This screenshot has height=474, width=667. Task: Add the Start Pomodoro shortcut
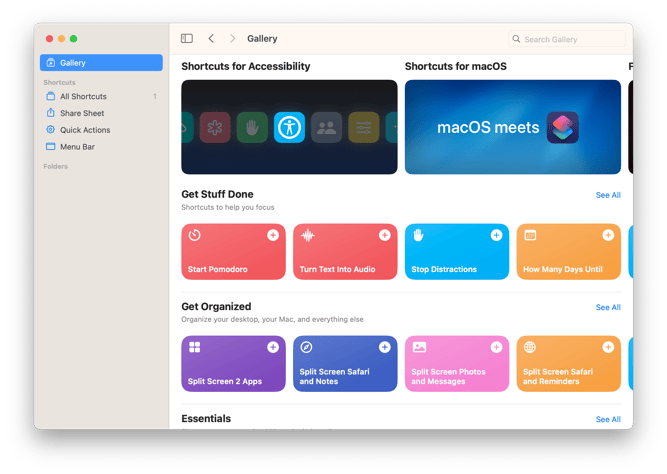(273, 235)
